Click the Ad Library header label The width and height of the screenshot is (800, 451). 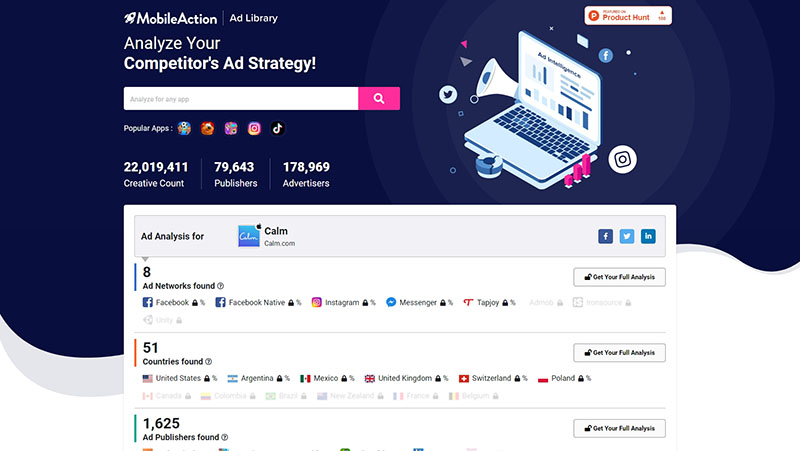254,18
